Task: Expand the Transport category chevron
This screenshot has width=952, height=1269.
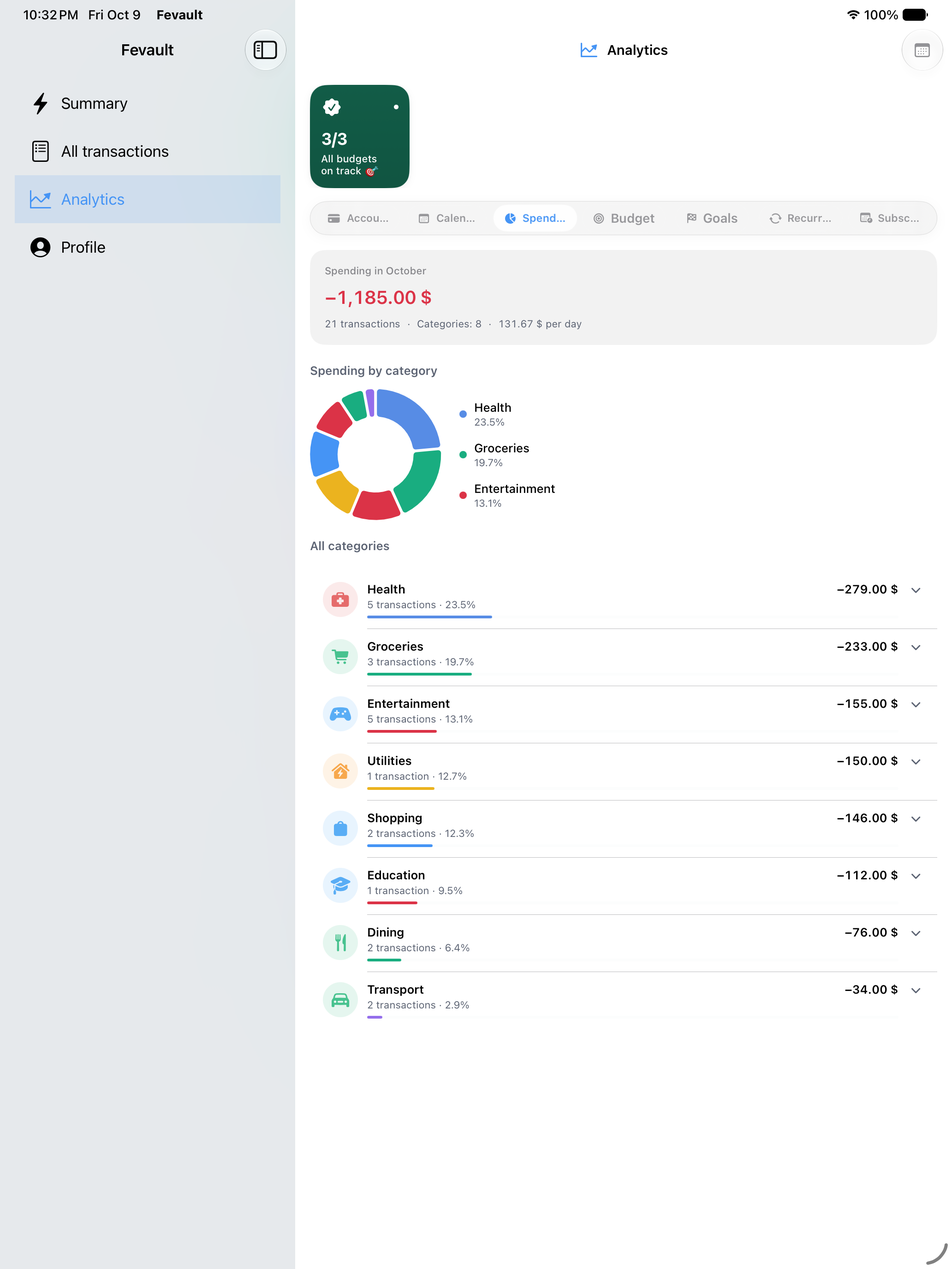Action: [x=915, y=990]
